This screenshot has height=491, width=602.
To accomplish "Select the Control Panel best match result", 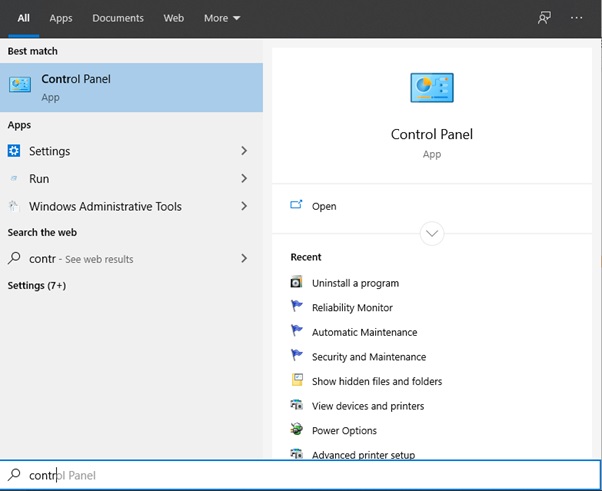I will pos(131,88).
